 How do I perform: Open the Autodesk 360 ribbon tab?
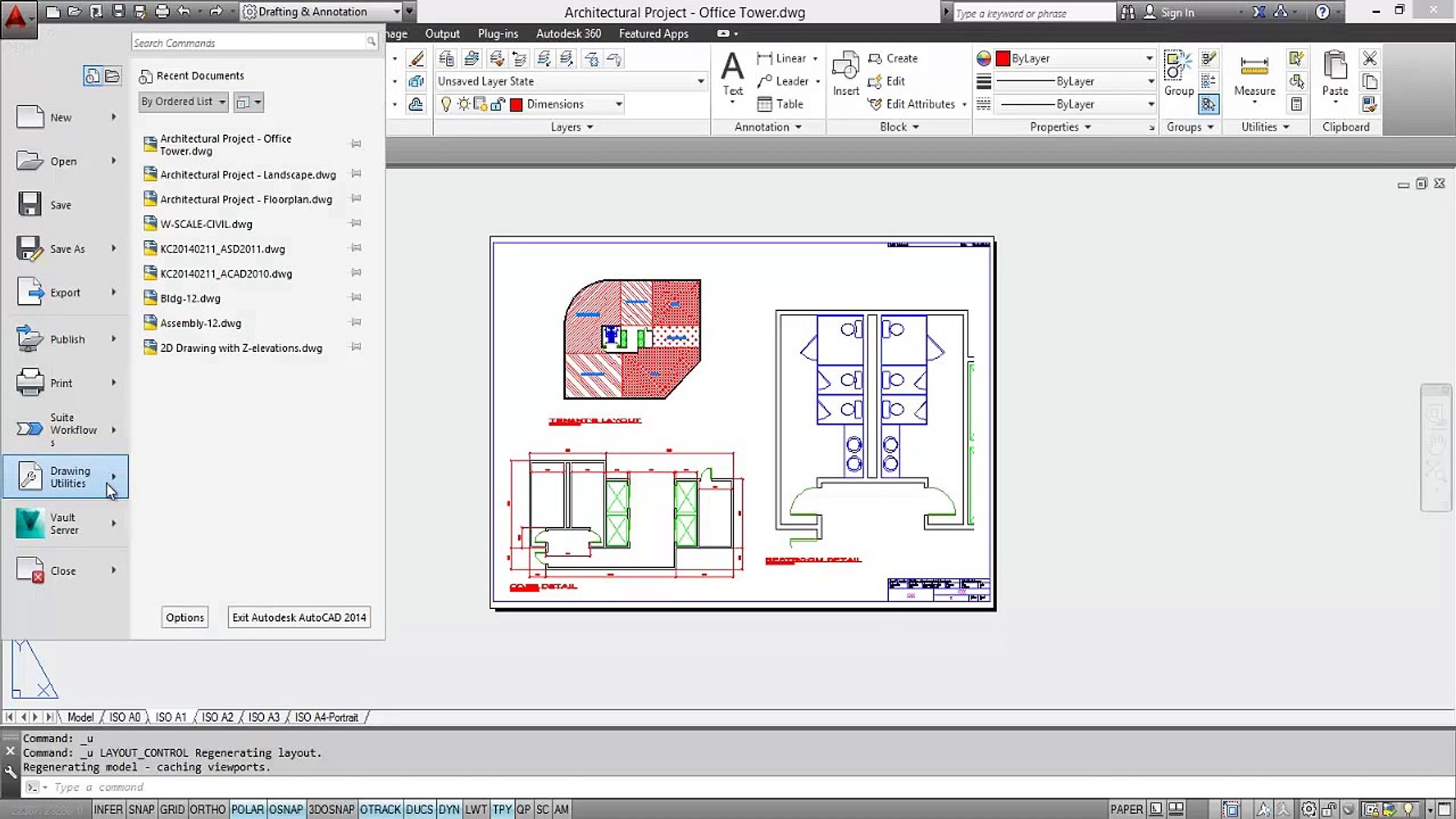tap(568, 33)
